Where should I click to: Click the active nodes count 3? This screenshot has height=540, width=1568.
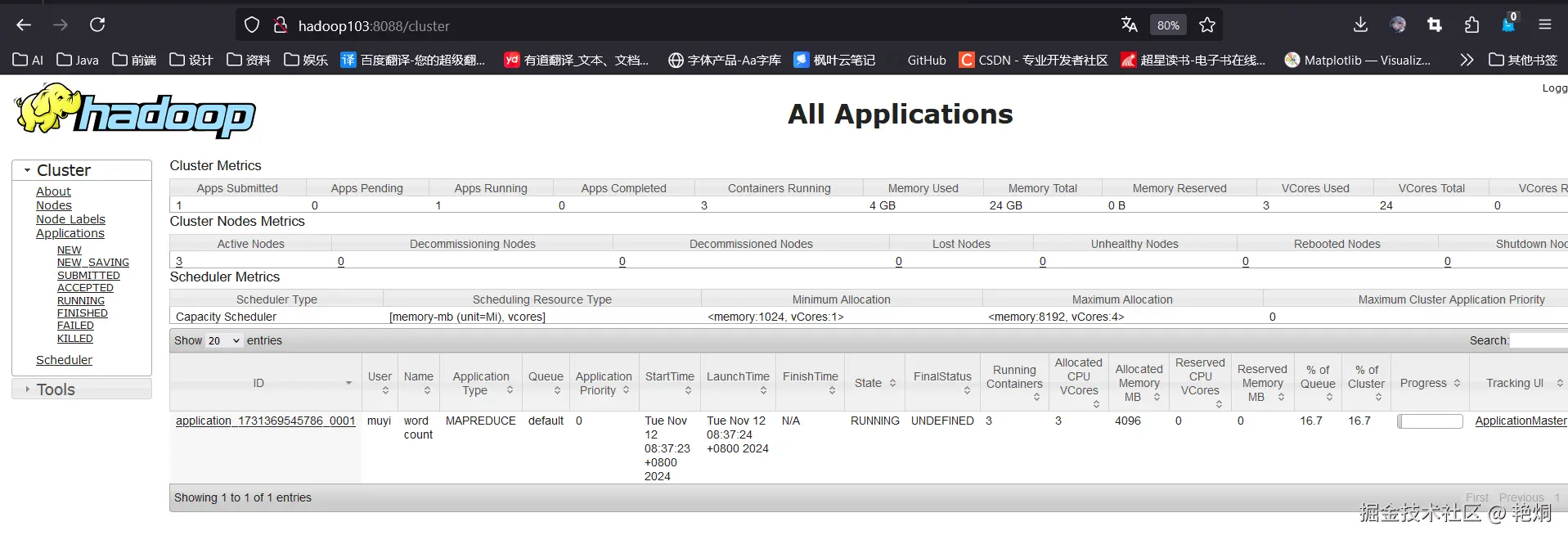pyautogui.click(x=179, y=261)
